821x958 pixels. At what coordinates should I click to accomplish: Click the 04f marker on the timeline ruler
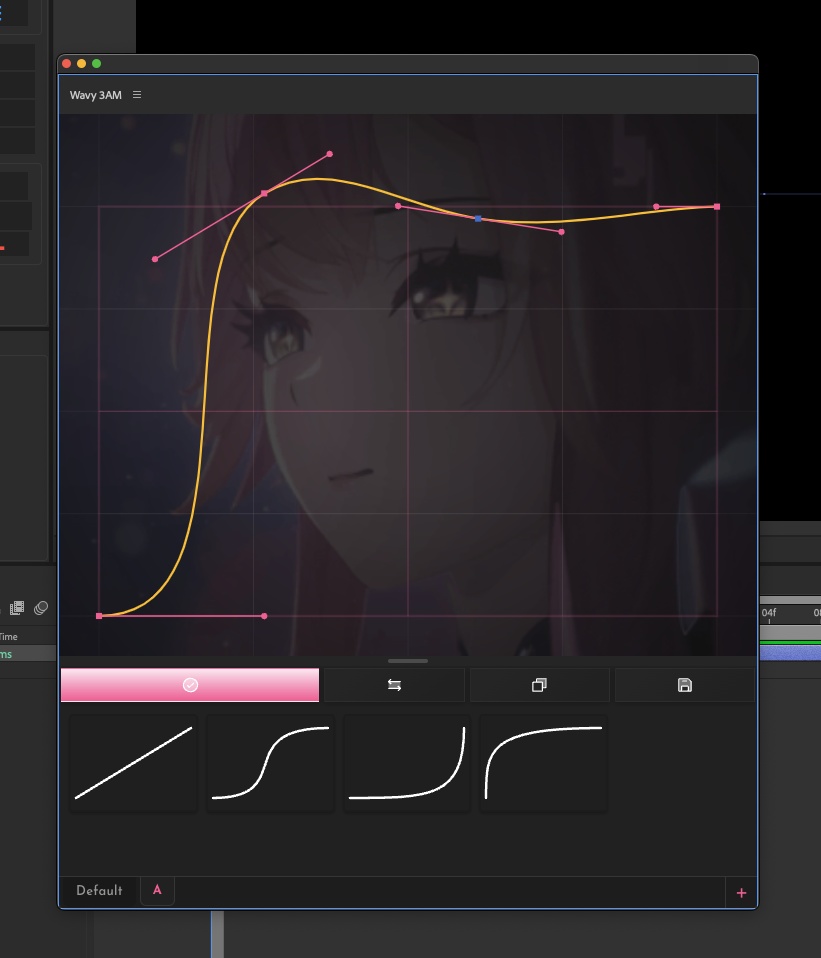[768, 612]
